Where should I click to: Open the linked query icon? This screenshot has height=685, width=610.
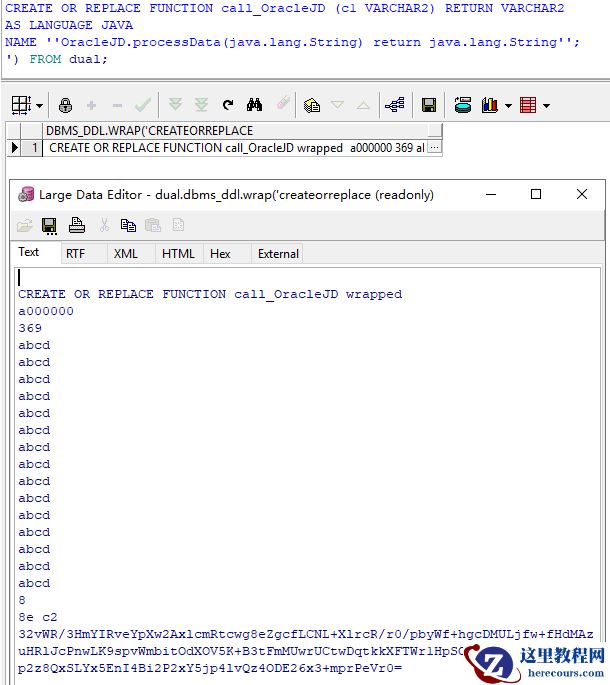click(x=395, y=105)
